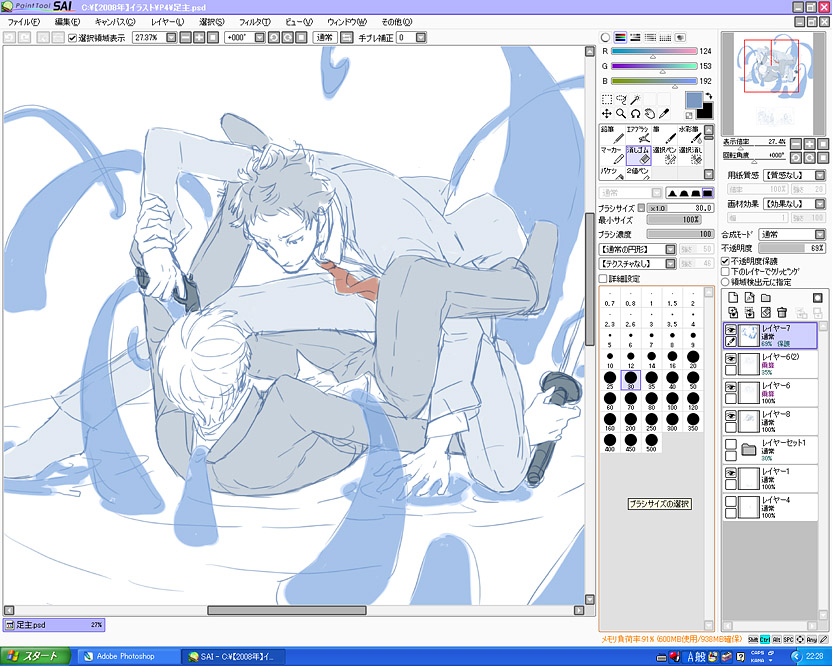Hide レイヤー6(2) using its eye icon
The width and height of the screenshot is (832, 666).
pyautogui.click(x=731, y=359)
